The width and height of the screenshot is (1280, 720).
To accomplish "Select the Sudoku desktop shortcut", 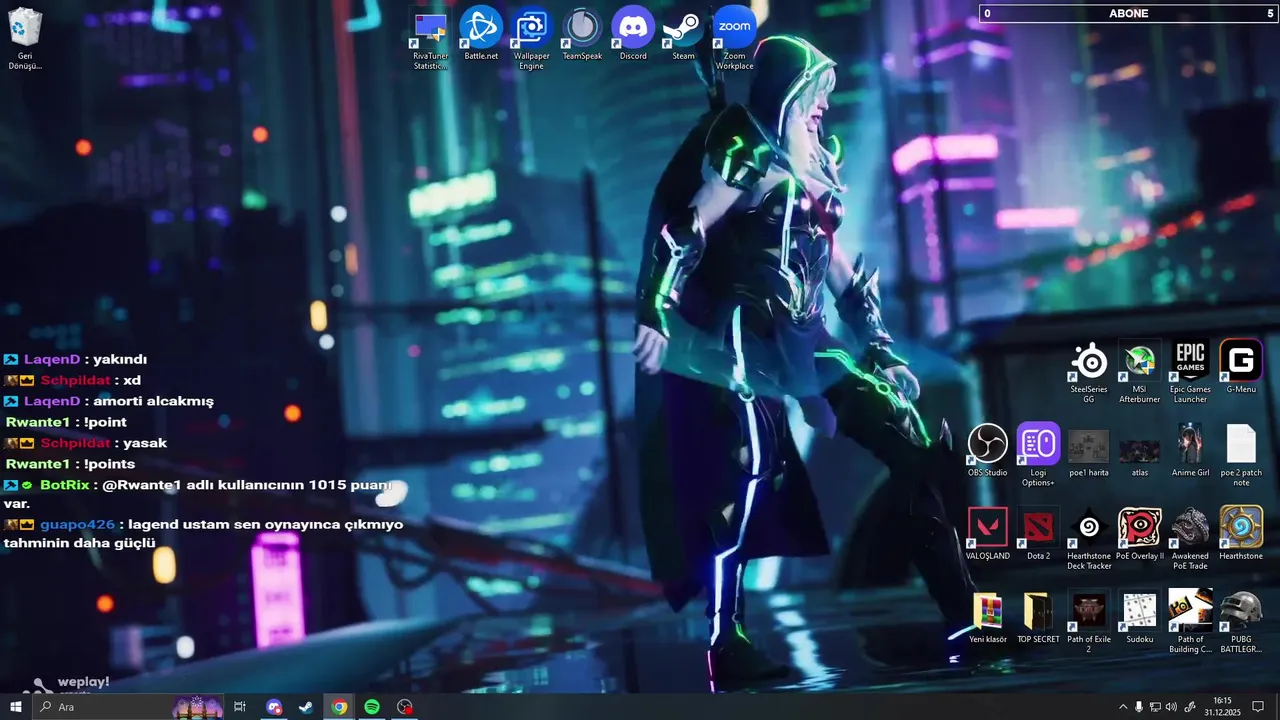I will (1139, 616).
